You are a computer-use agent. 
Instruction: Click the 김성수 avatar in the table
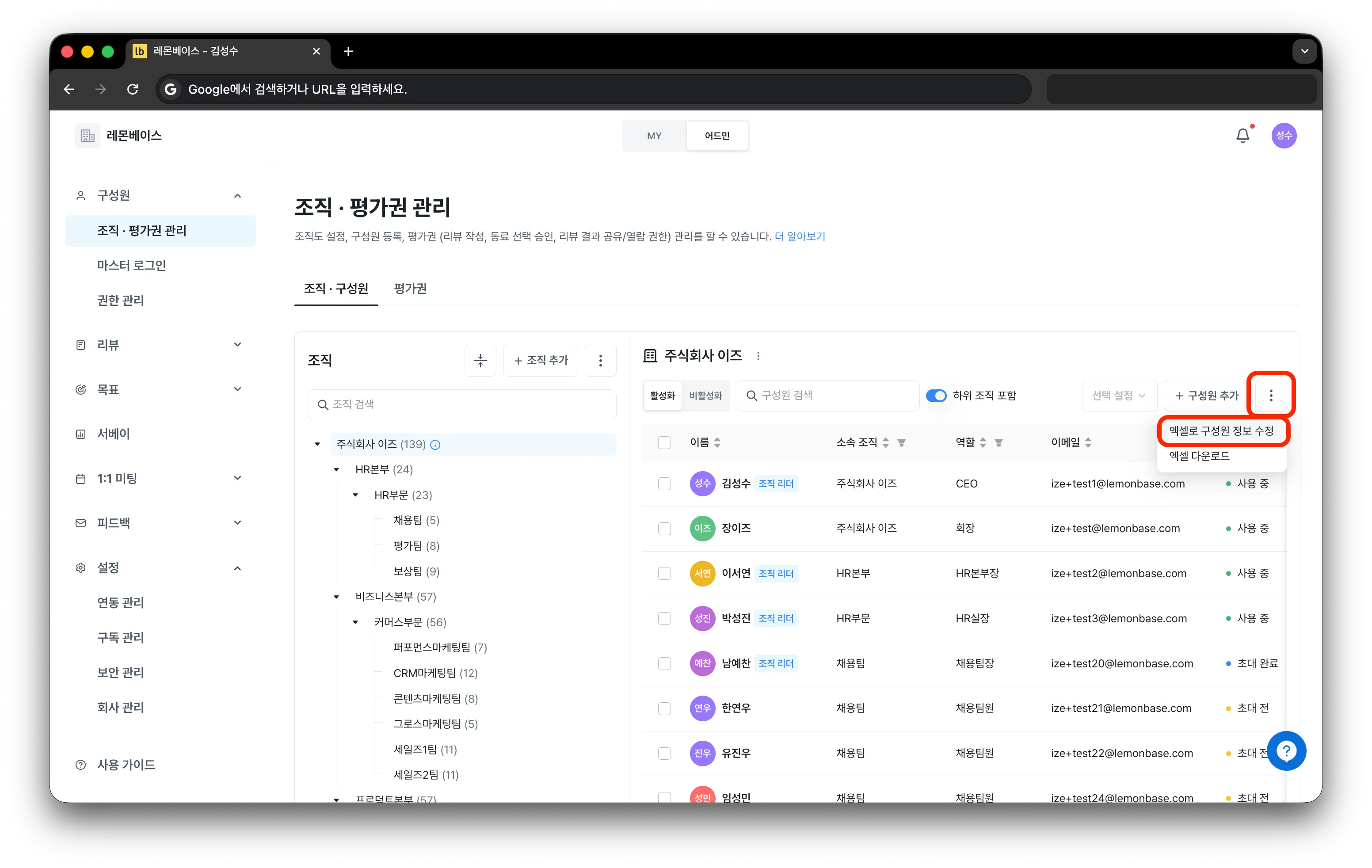[x=702, y=483]
